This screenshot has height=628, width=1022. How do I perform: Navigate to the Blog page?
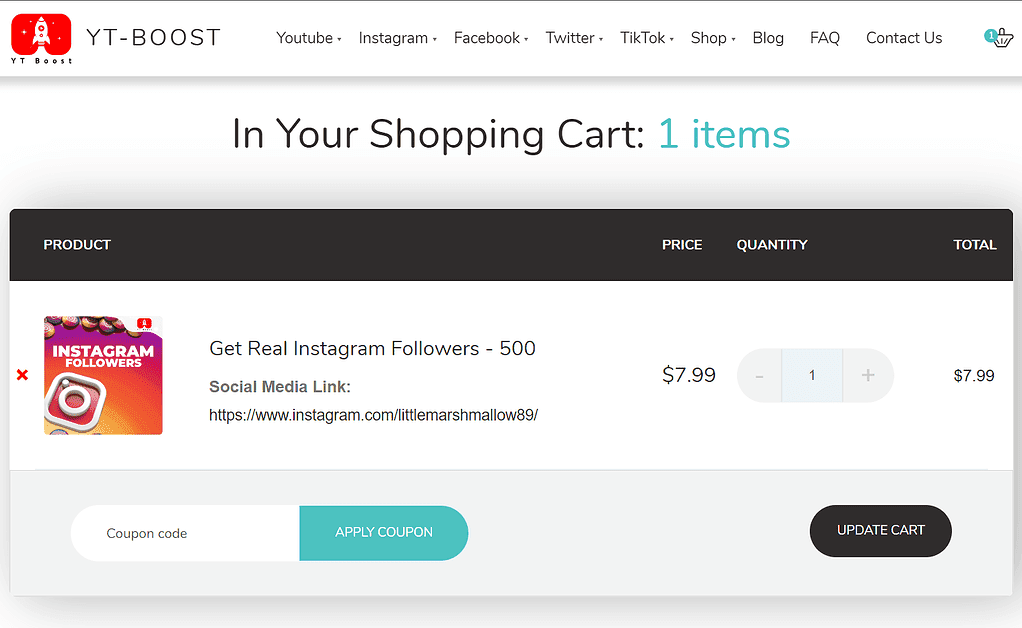pos(768,38)
